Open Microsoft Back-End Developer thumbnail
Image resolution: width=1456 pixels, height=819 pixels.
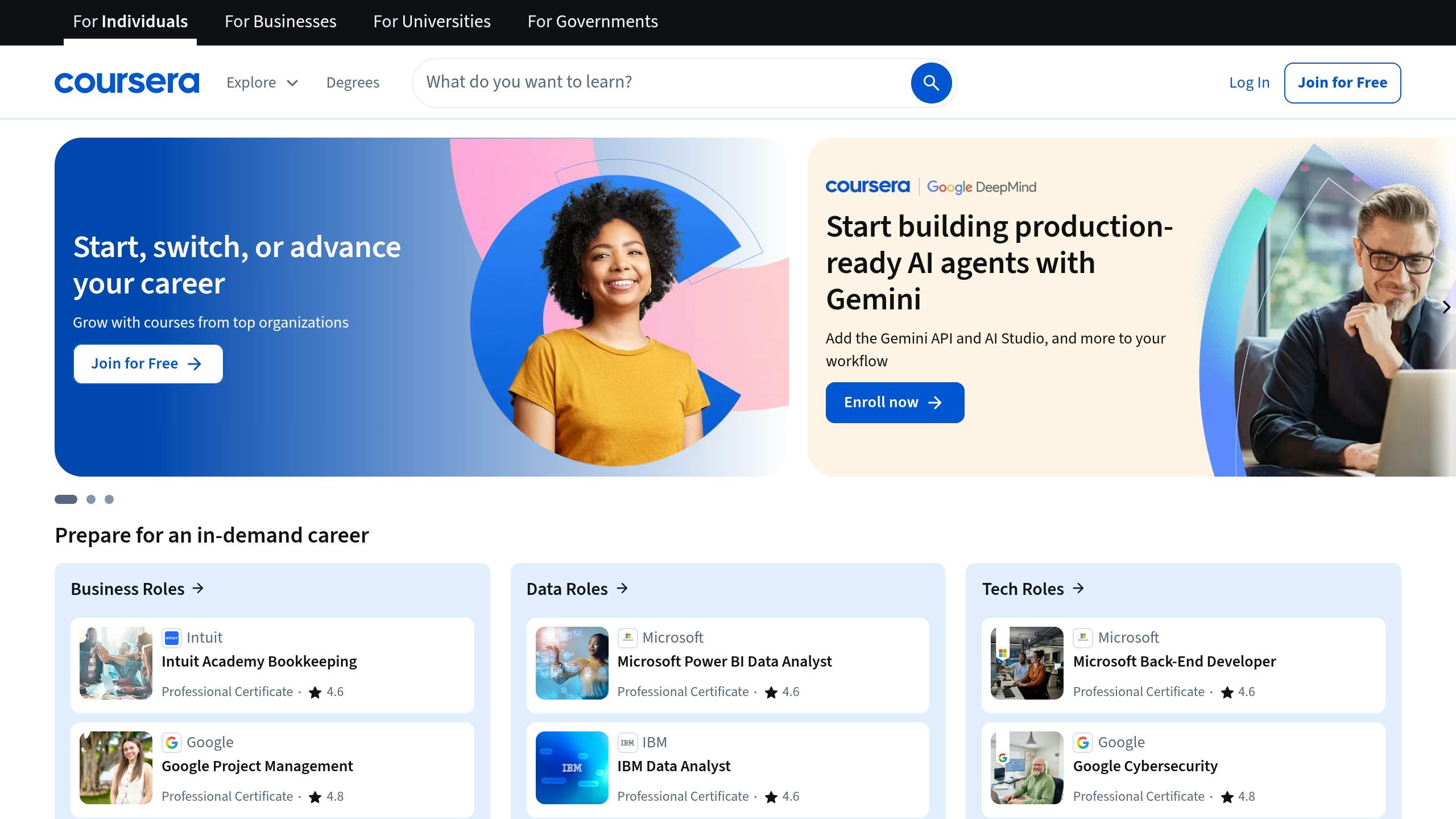pyautogui.click(x=1027, y=663)
